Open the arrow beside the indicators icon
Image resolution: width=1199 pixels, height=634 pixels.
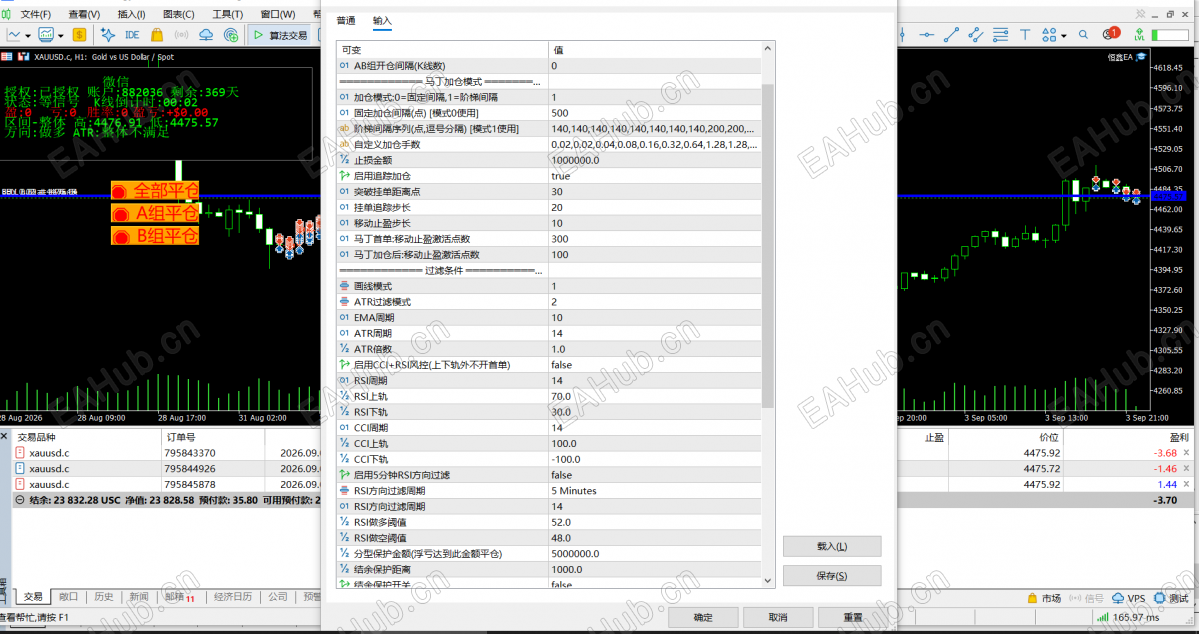61,35
